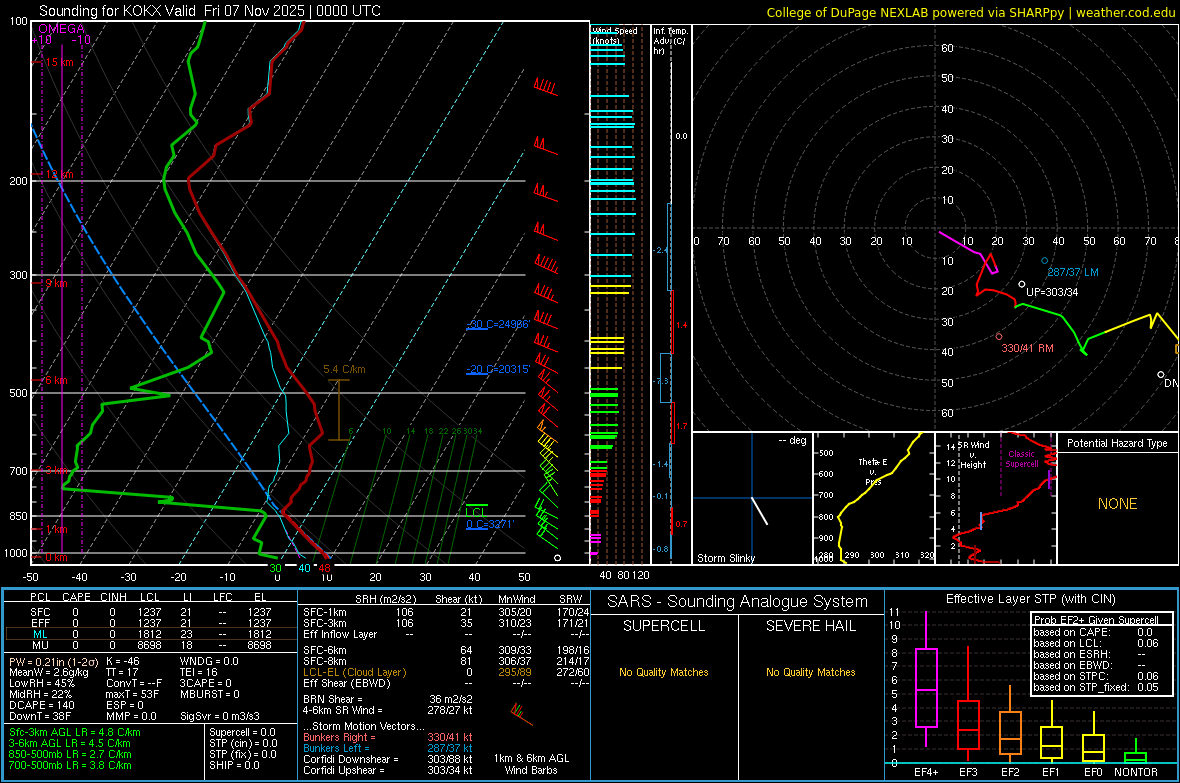Click the calm-wind circle below the wind barbs
This screenshot has height=783, width=1180.
(558, 558)
